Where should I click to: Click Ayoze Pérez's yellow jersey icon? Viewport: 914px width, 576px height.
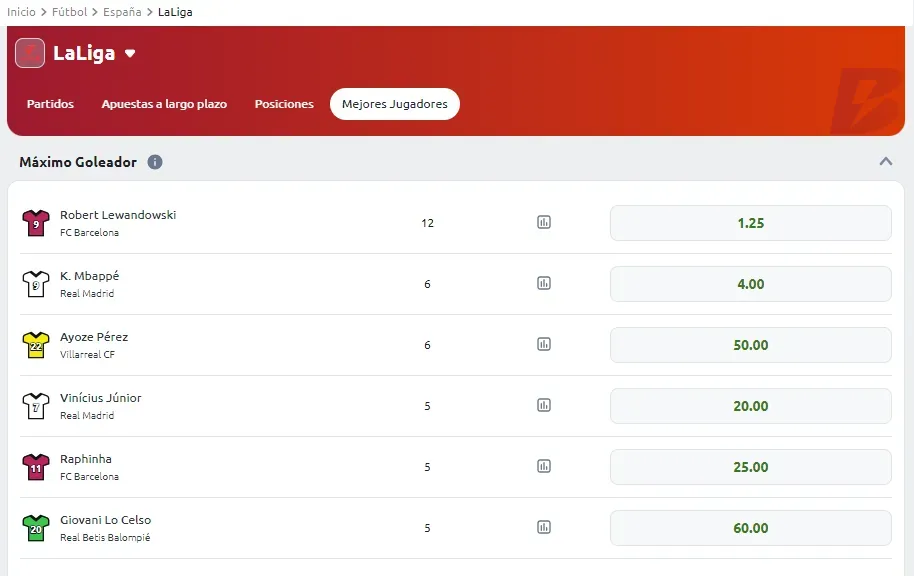pos(36,345)
